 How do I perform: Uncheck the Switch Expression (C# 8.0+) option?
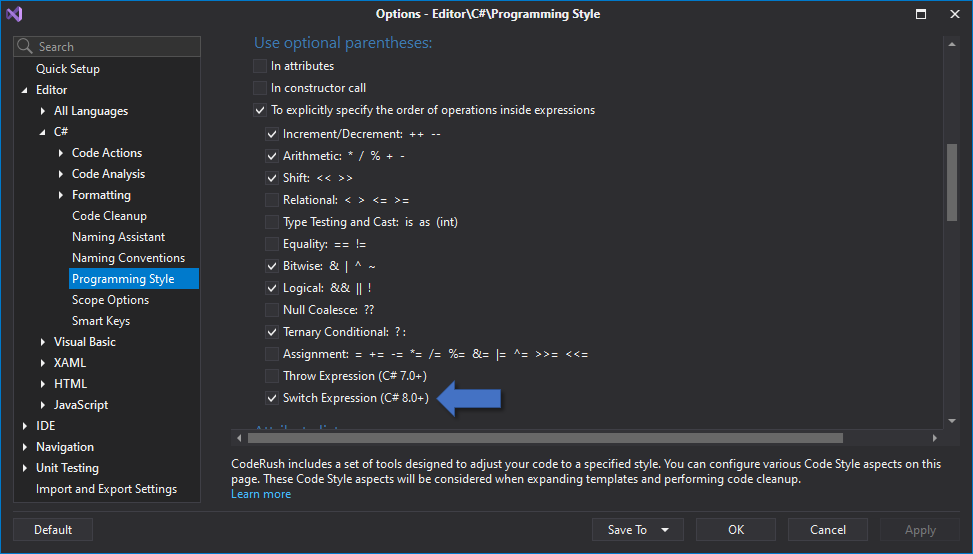(272, 398)
